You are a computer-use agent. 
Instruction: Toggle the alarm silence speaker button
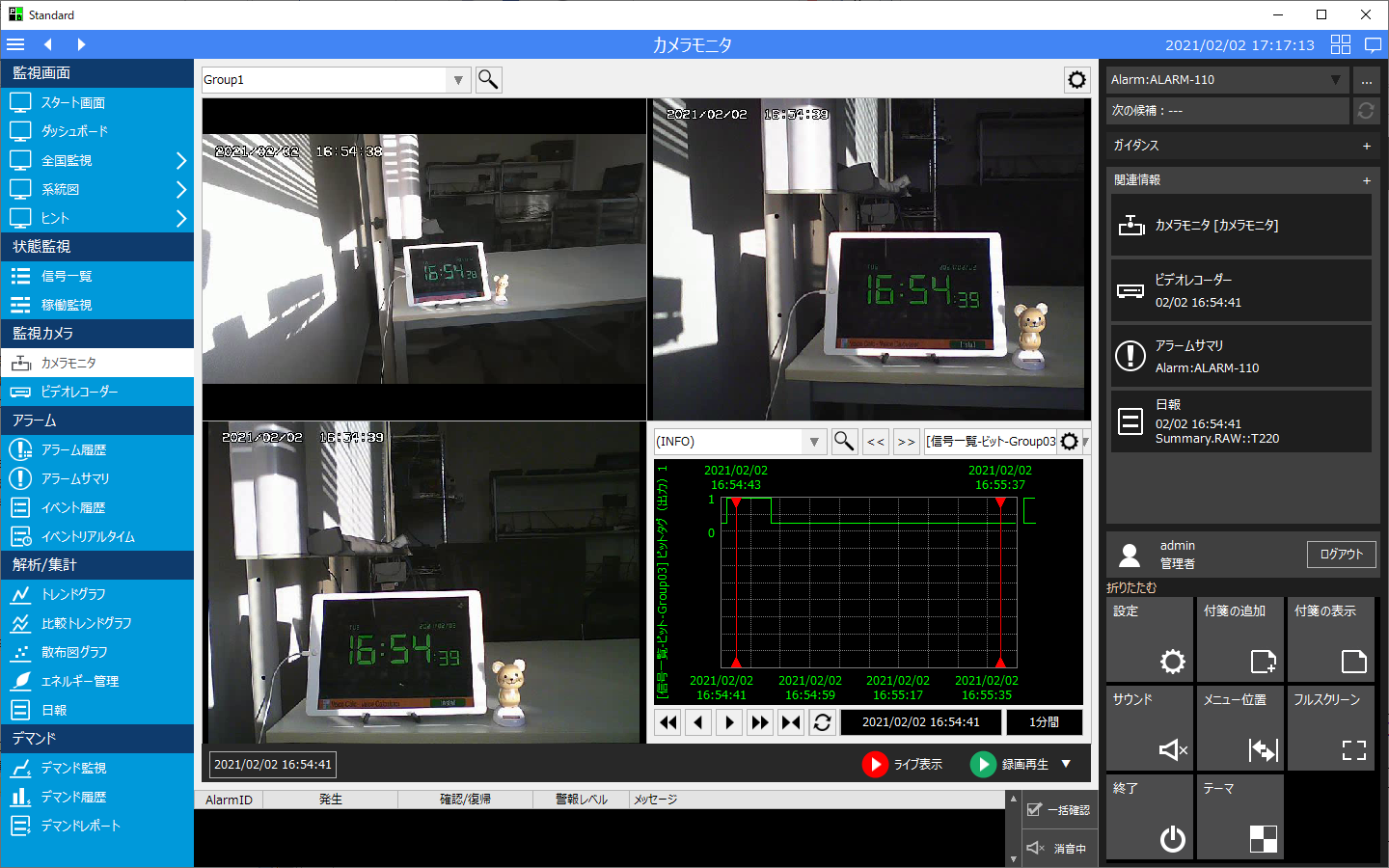[1036, 848]
